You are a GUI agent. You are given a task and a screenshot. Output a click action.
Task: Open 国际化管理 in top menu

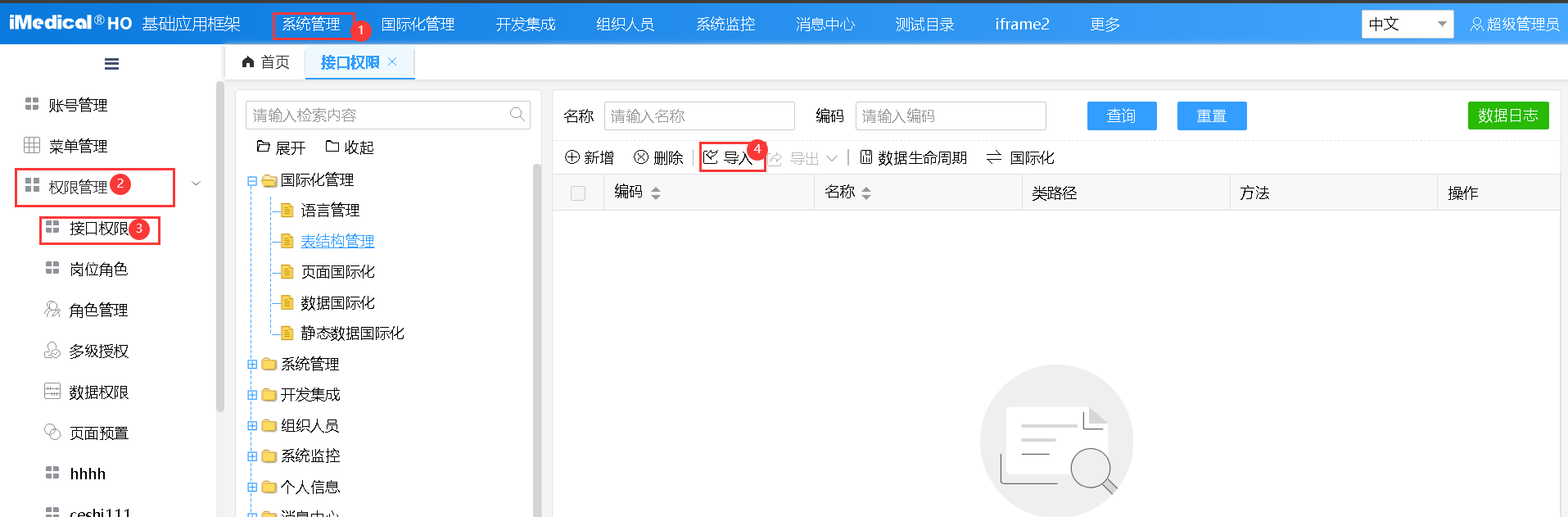[x=418, y=25]
